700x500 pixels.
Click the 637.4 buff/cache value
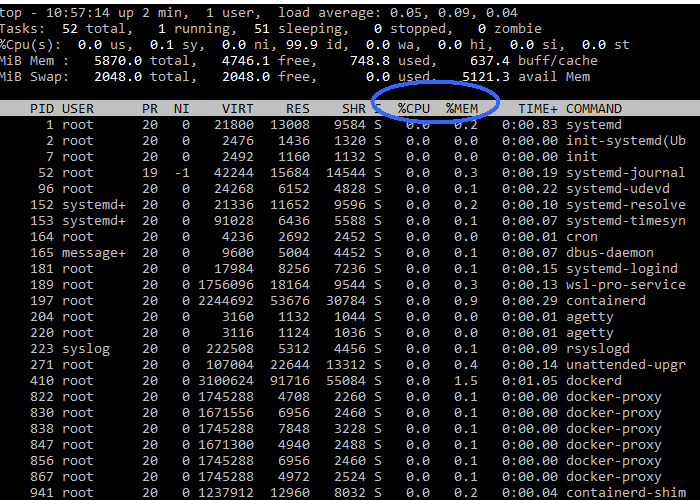click(490, 61)
